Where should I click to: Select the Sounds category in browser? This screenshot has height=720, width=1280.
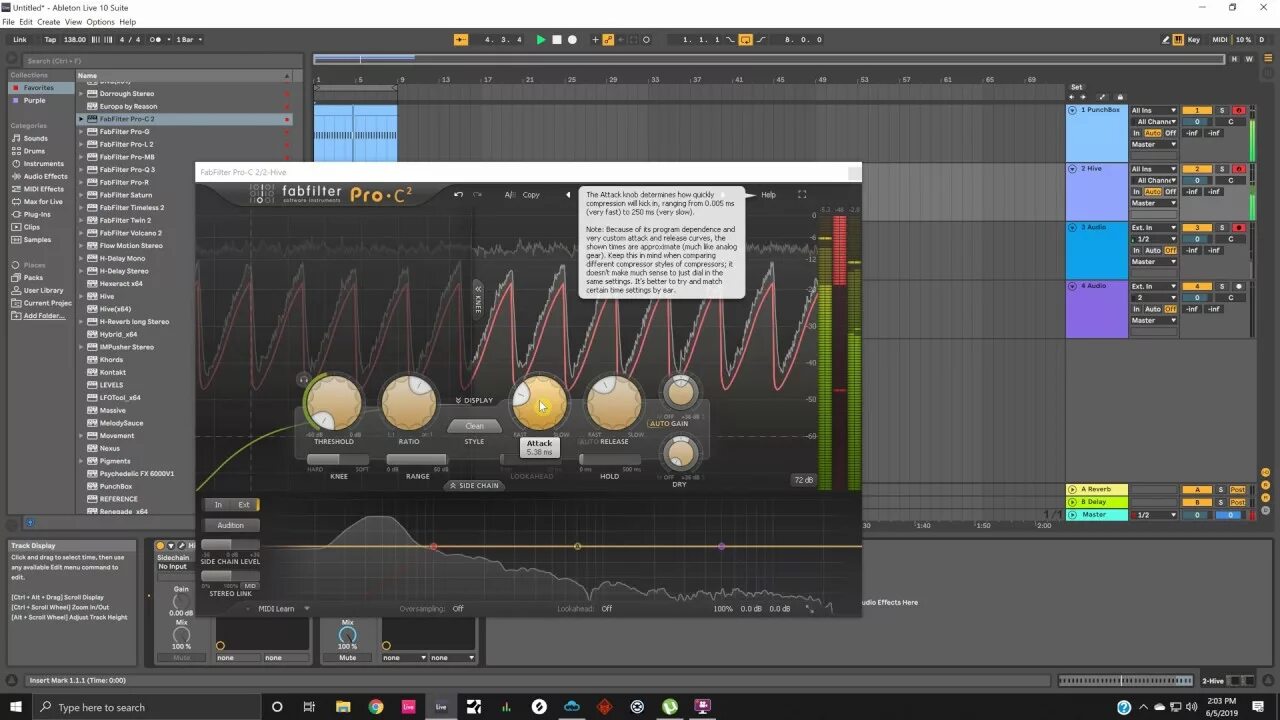36,138
